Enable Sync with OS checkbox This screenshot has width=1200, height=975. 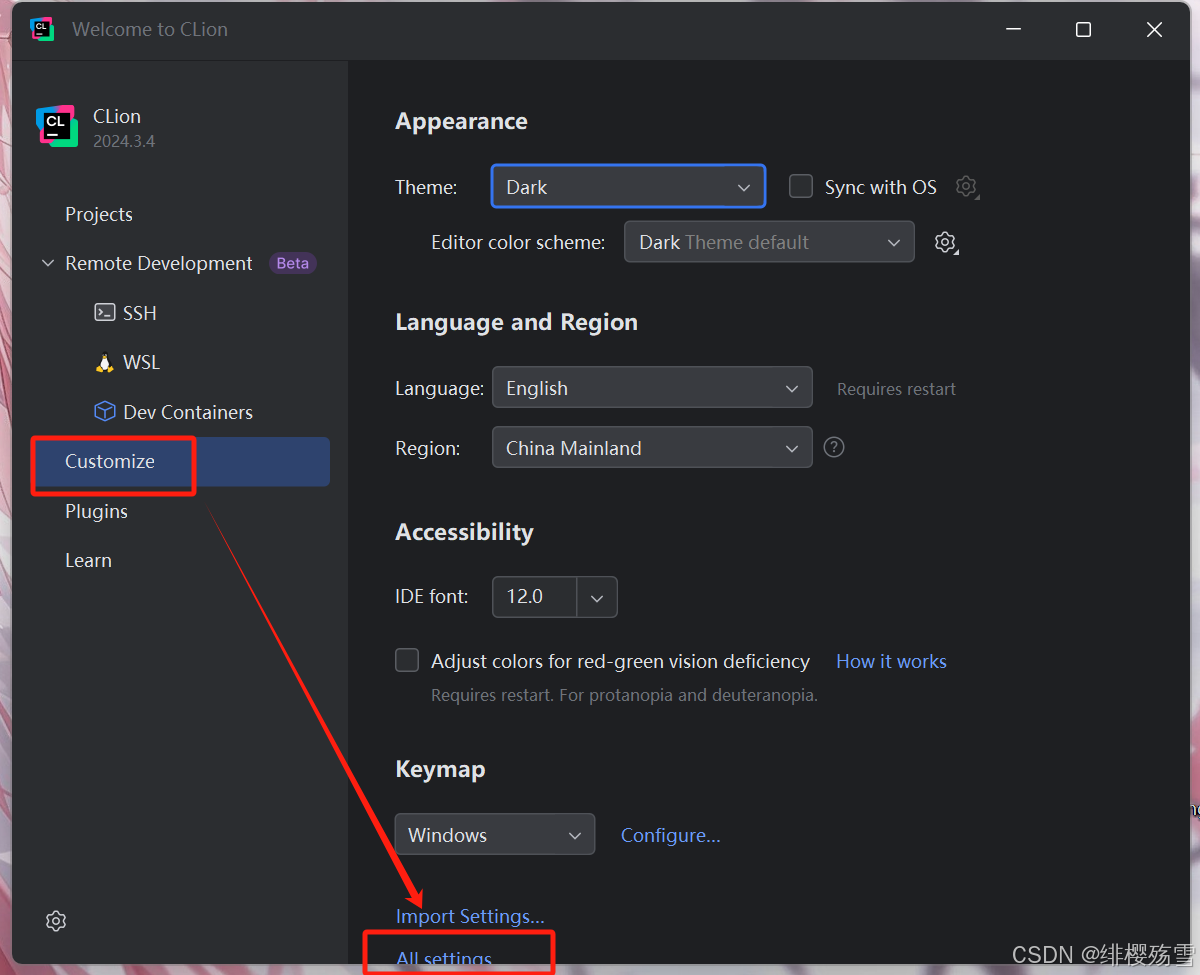[x=801, y=186]
